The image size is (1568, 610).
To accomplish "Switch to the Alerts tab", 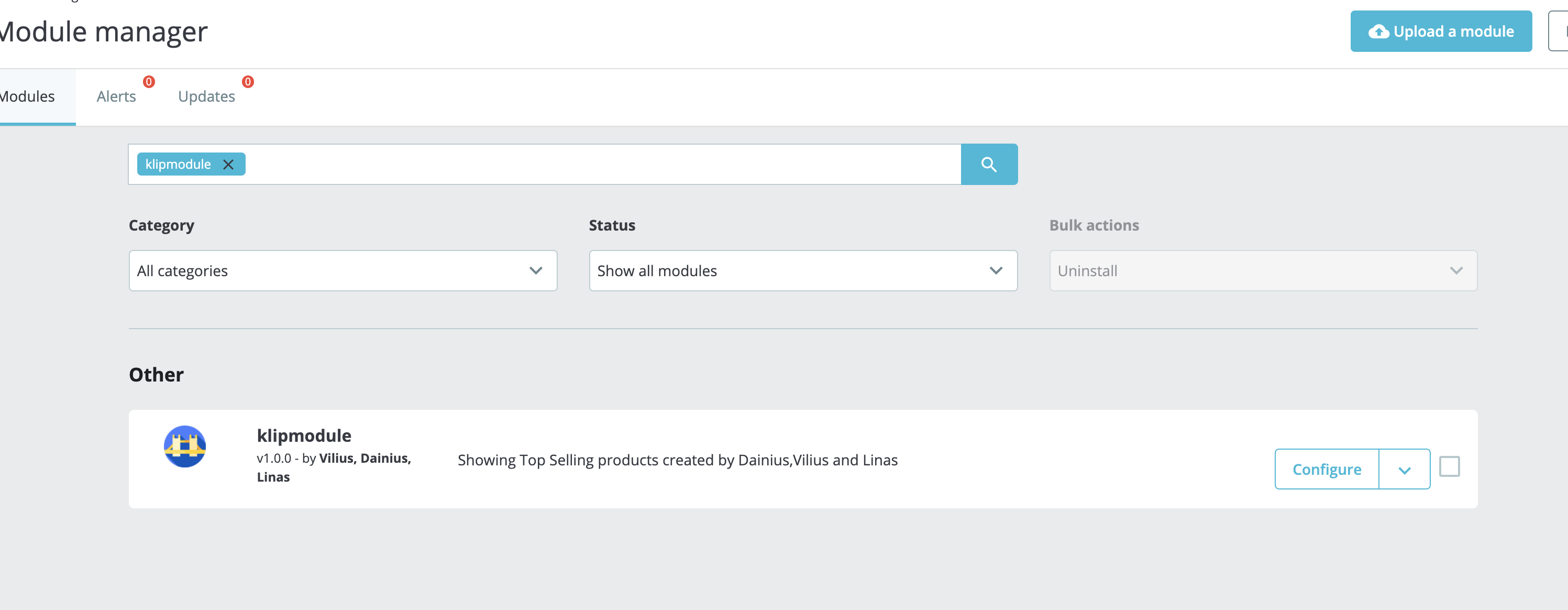I will [x=116, y=97].
